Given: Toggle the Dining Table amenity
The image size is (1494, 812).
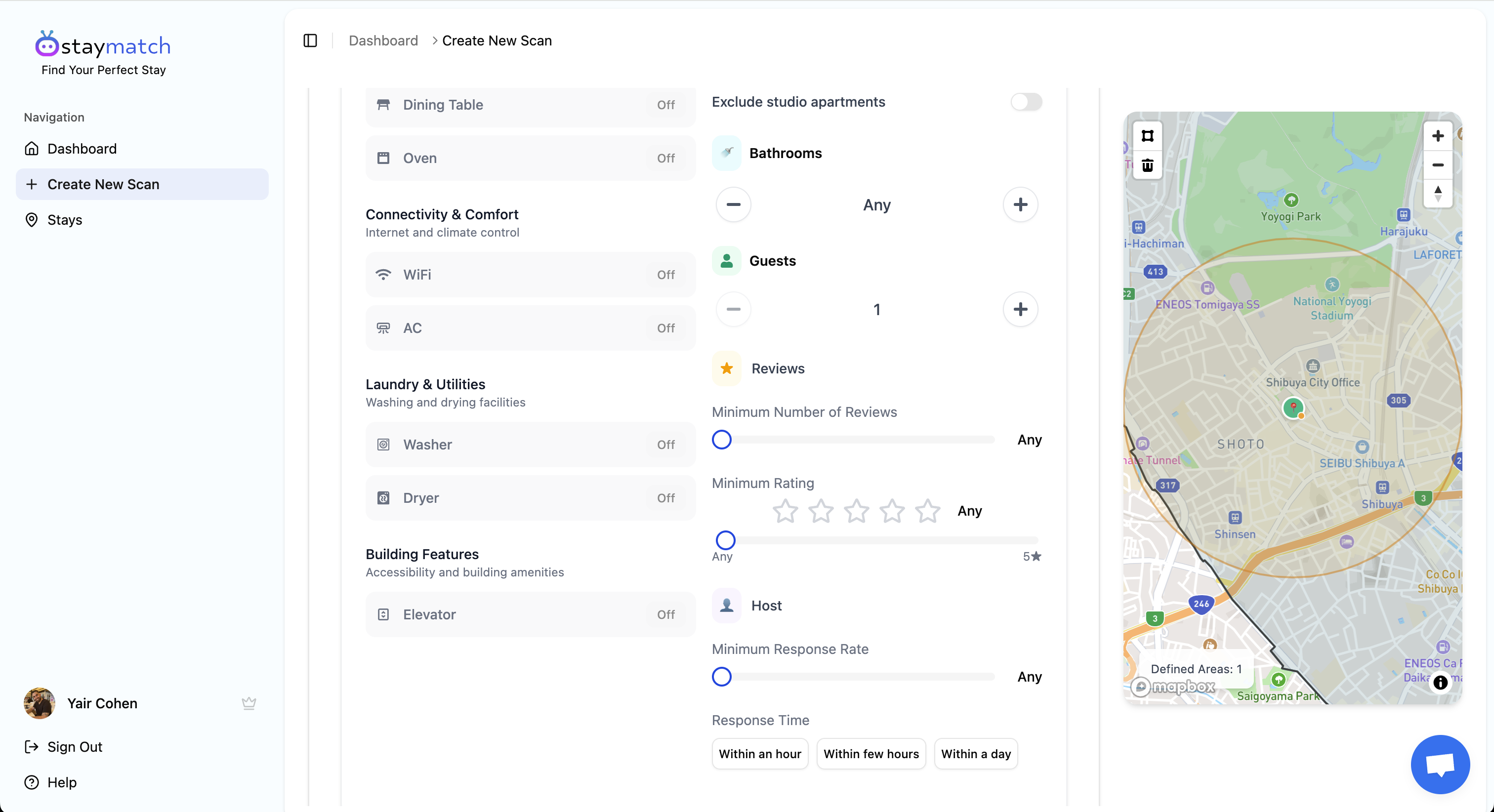Looking at the screenshot, I should pos(530,105).
